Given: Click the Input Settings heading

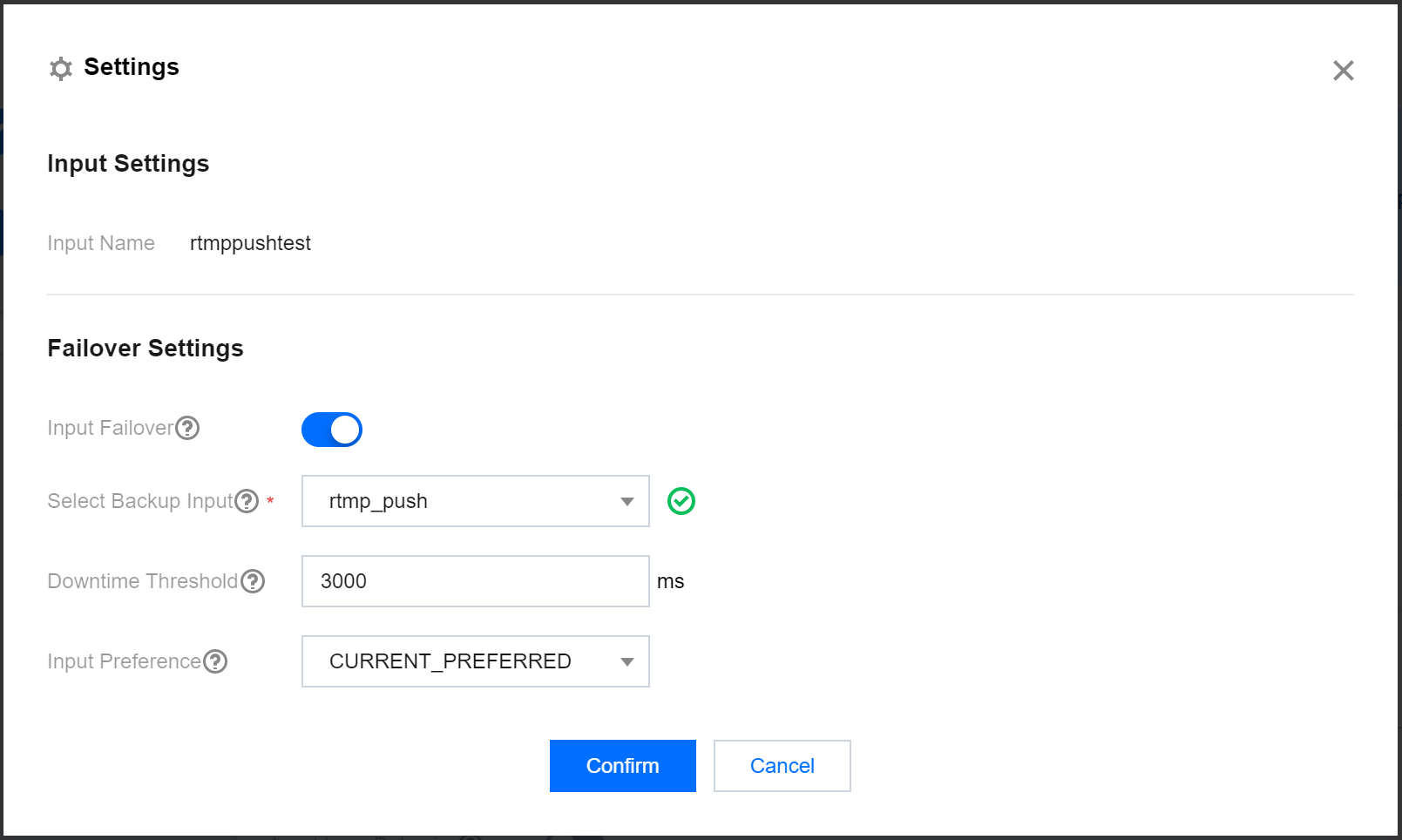Looking at the screenshot, I should 128,164.
